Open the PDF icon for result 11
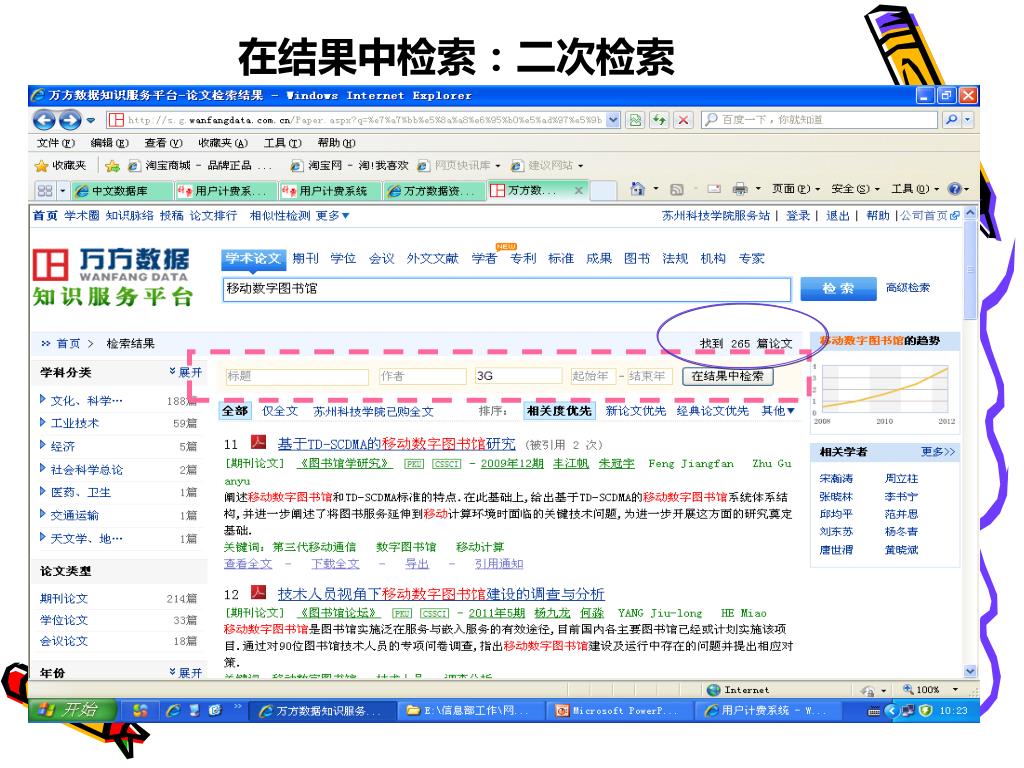The image size is (1024, 768). click(259, 443)
